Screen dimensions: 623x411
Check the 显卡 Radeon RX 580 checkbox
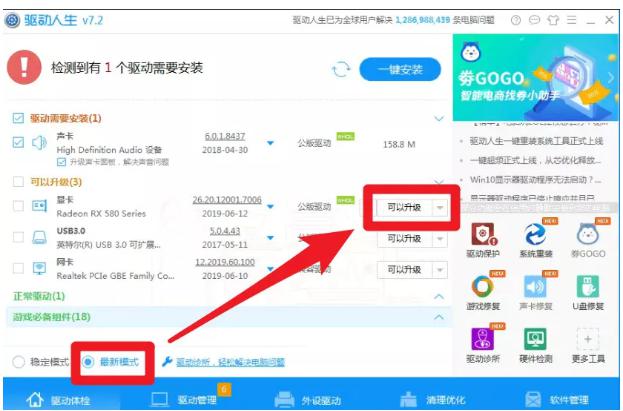click(18, 206)
